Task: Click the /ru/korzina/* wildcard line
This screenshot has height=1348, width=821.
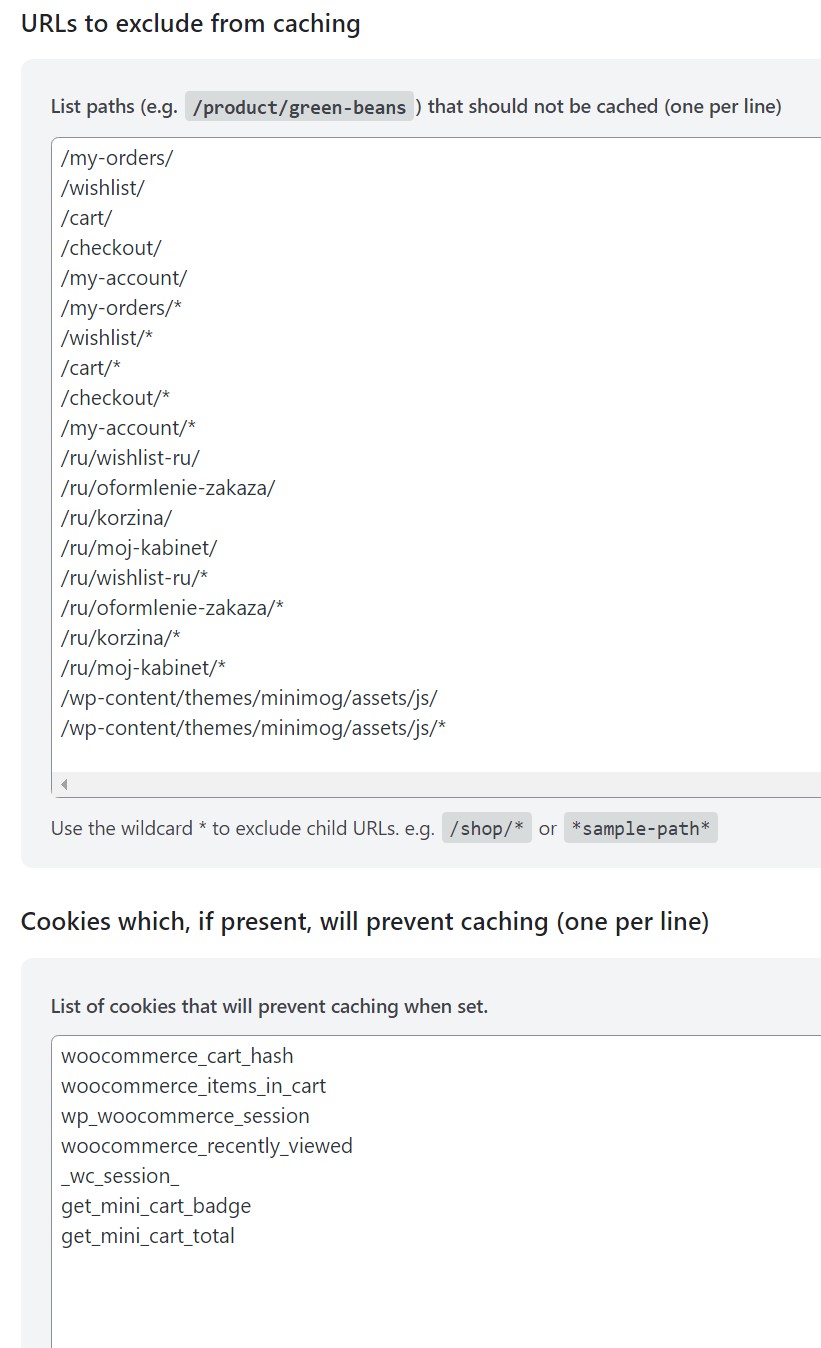Action: click(121, 638)
